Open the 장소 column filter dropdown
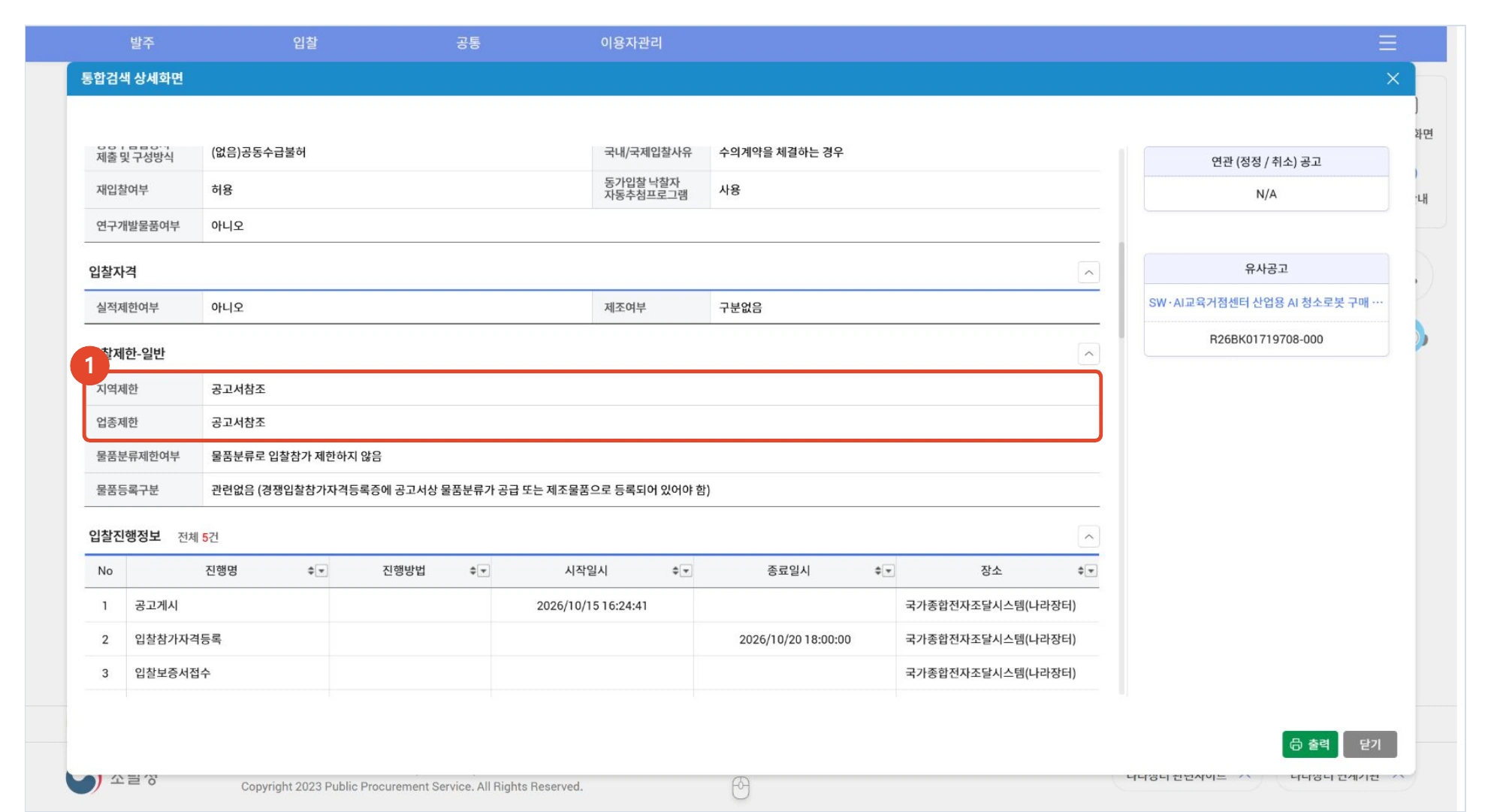The height and width of the screenshot is (812, 1491). click(1091, 571)
